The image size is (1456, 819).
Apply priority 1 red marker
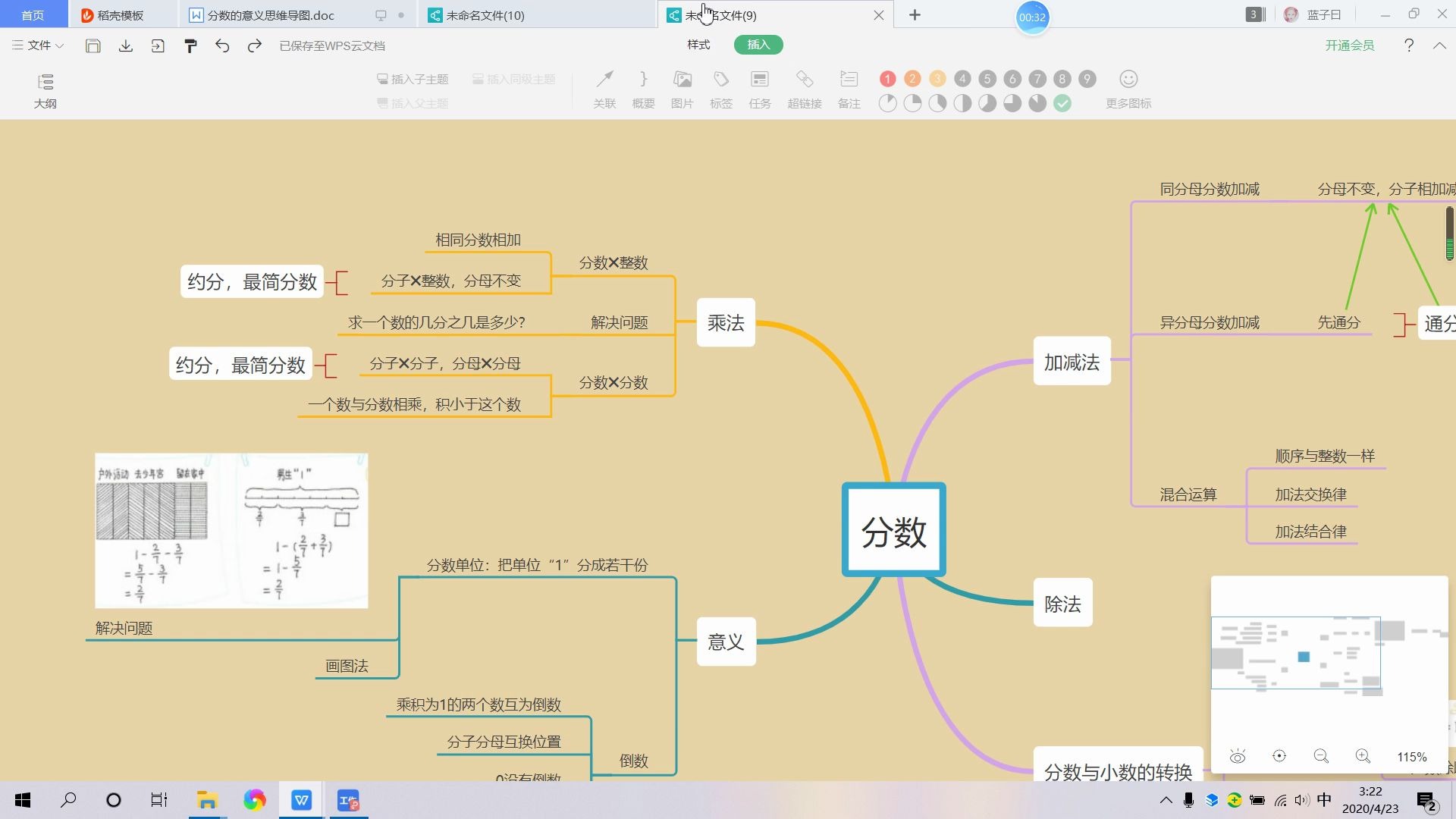coord(888,79)
